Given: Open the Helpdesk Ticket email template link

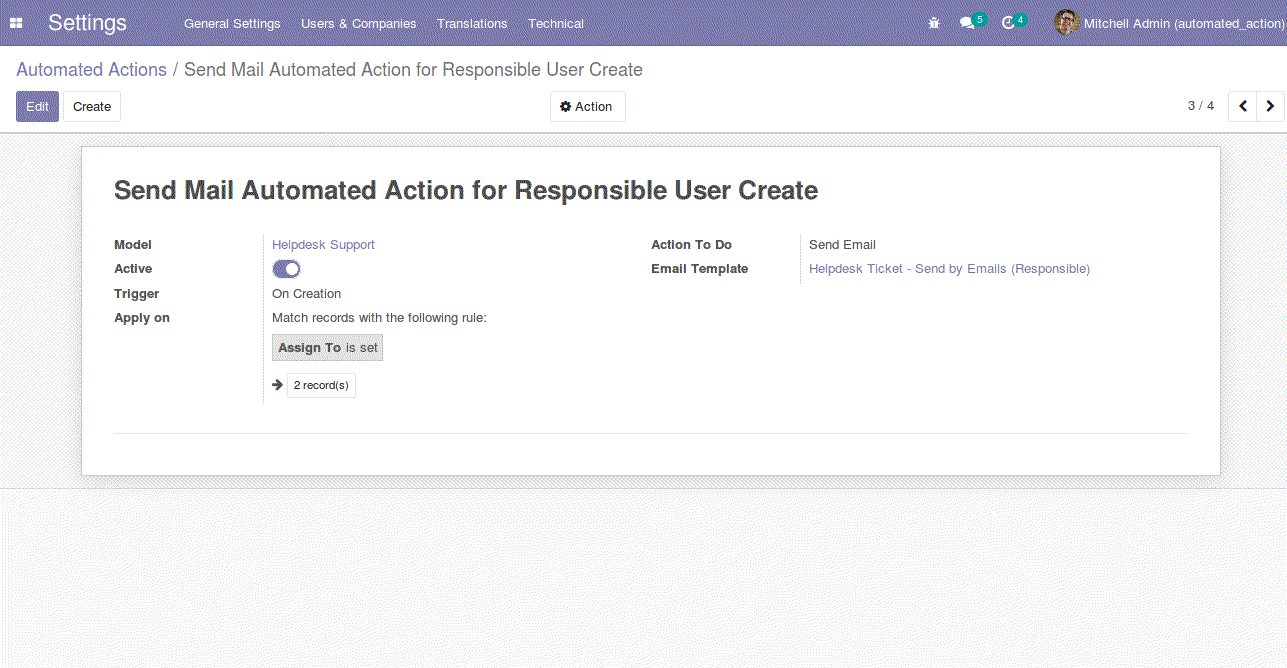Looking at the screenshot, I should (x=949, y=269).
